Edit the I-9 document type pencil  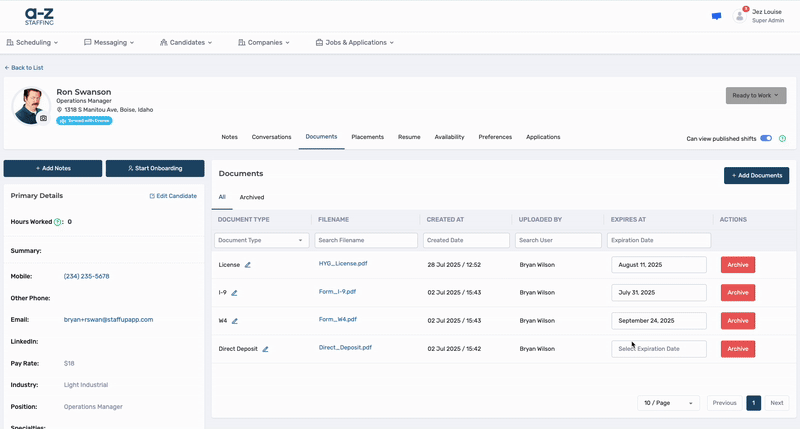(234, 293)
